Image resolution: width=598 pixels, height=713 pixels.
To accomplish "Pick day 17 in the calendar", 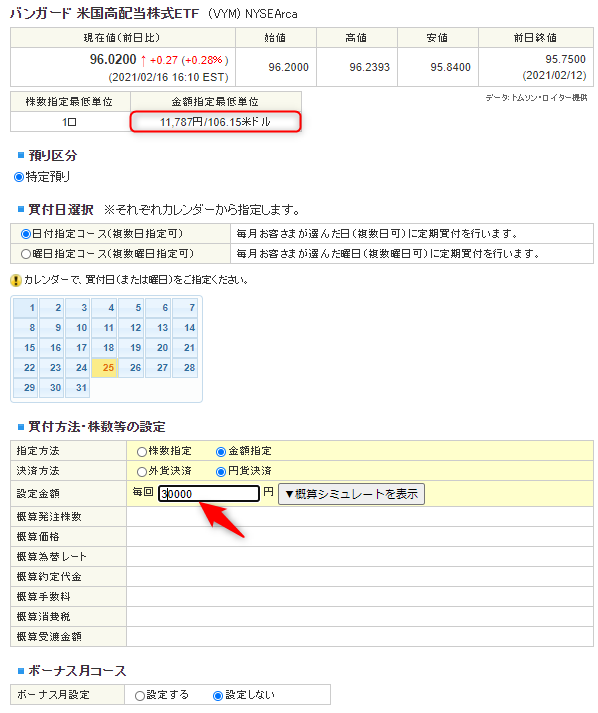I will (x=78, y=348).
